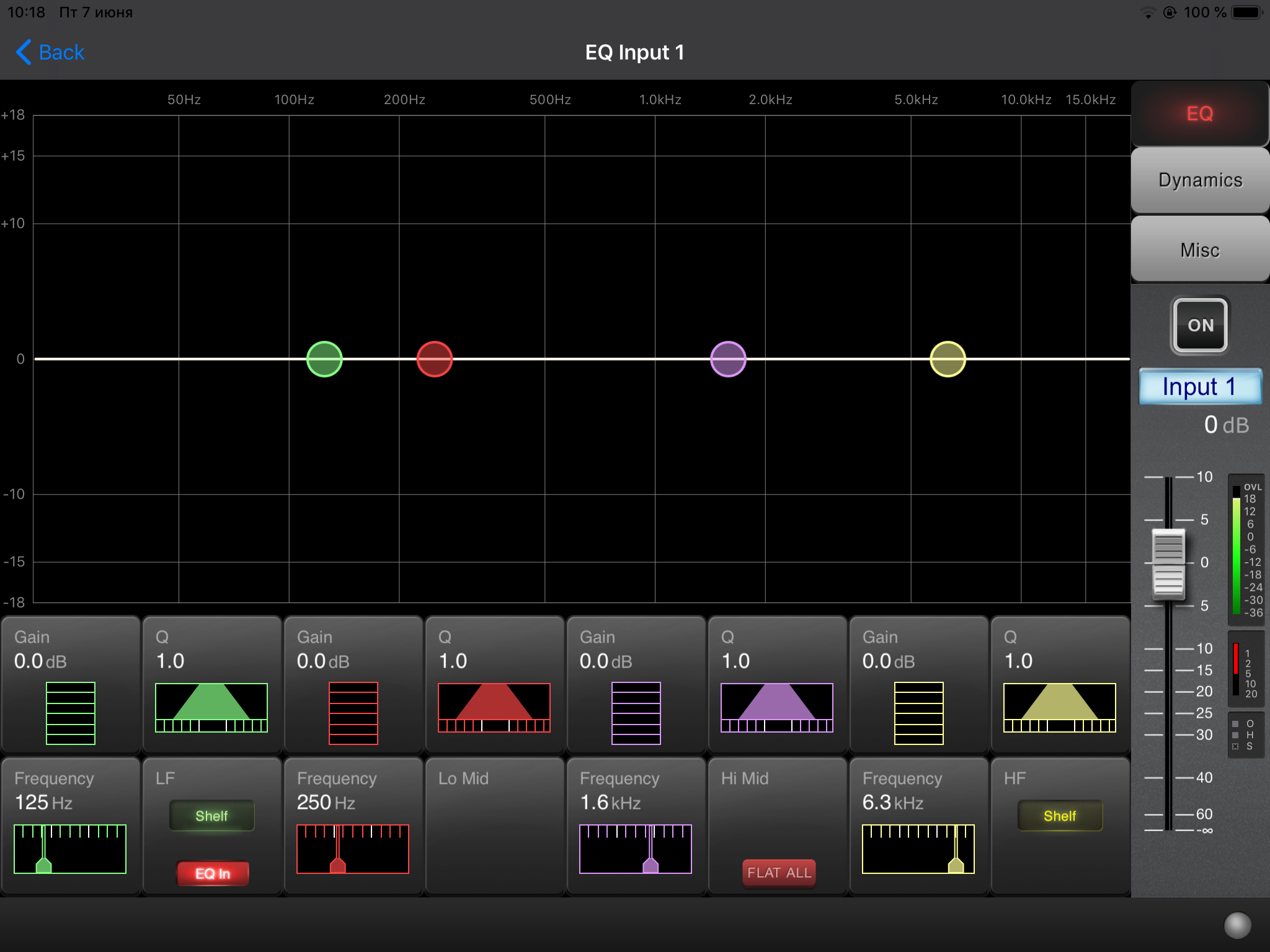Tap the 1.0kHz graph frequency label
The image size is (1270, 952).
(x=660, y=99)
